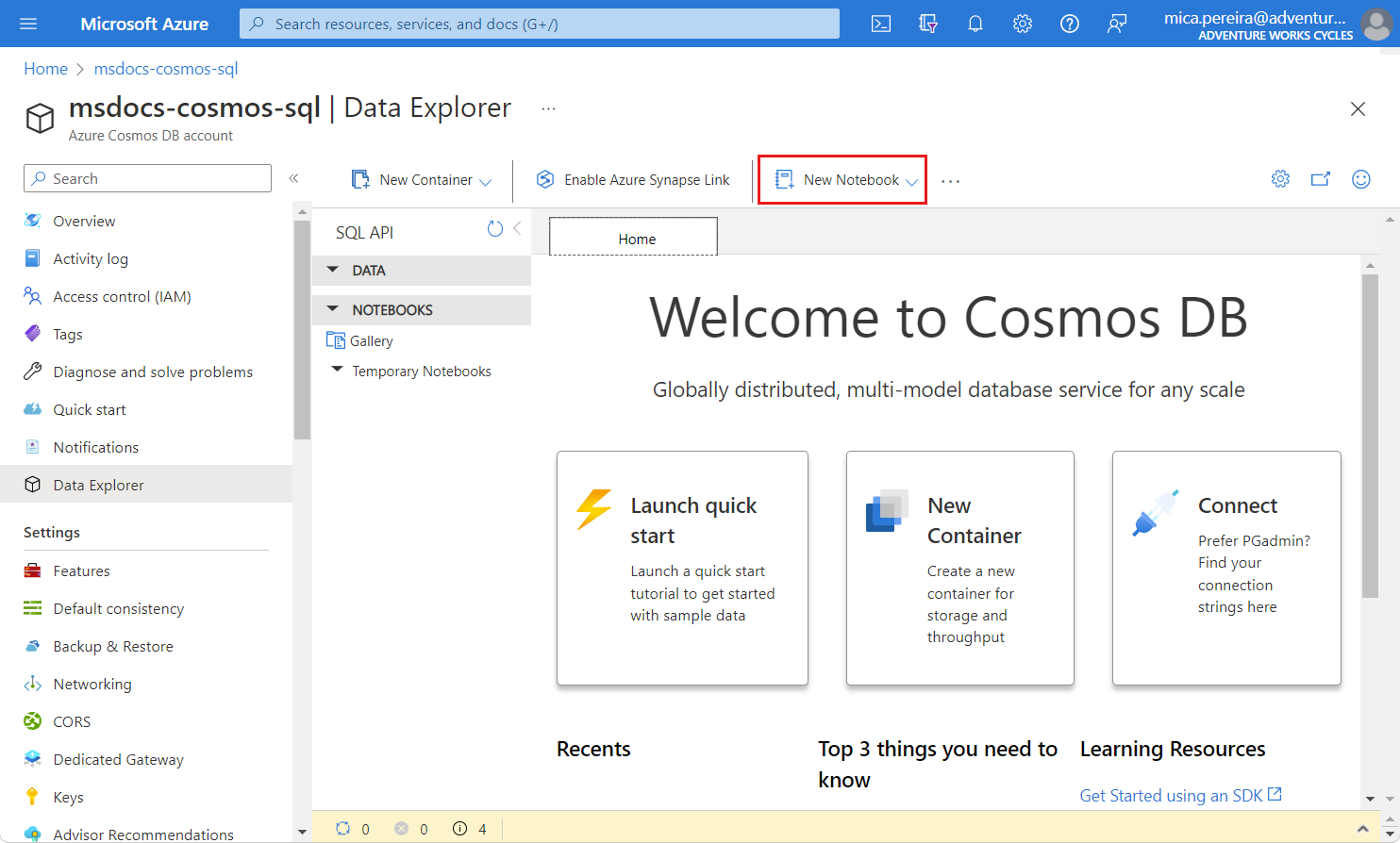Open Data Explorer settings gear

click(x=1280, y=179)
